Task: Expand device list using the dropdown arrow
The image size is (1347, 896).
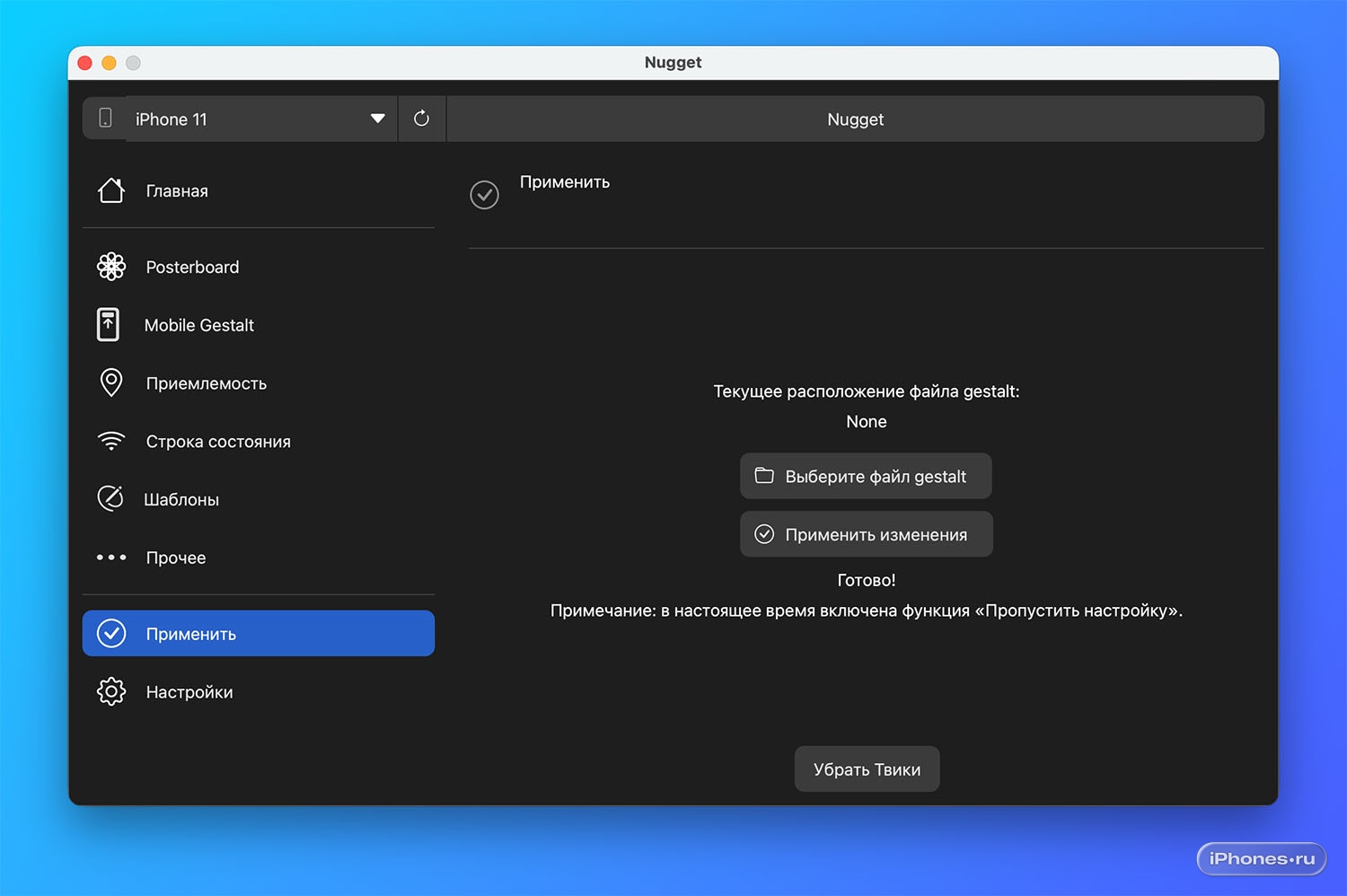Action: [x=378, y=119]
